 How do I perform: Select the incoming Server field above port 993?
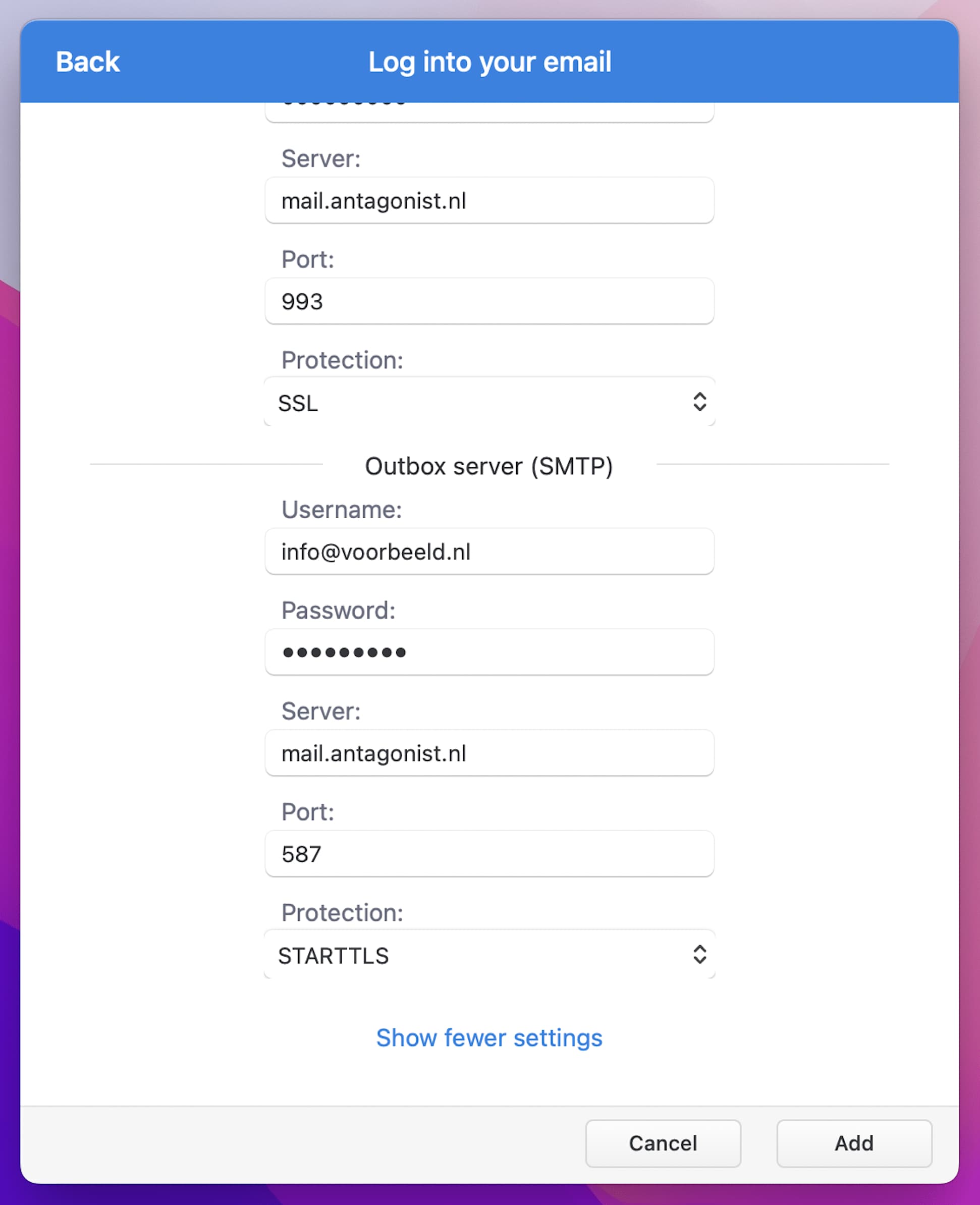tap(489, 200)
